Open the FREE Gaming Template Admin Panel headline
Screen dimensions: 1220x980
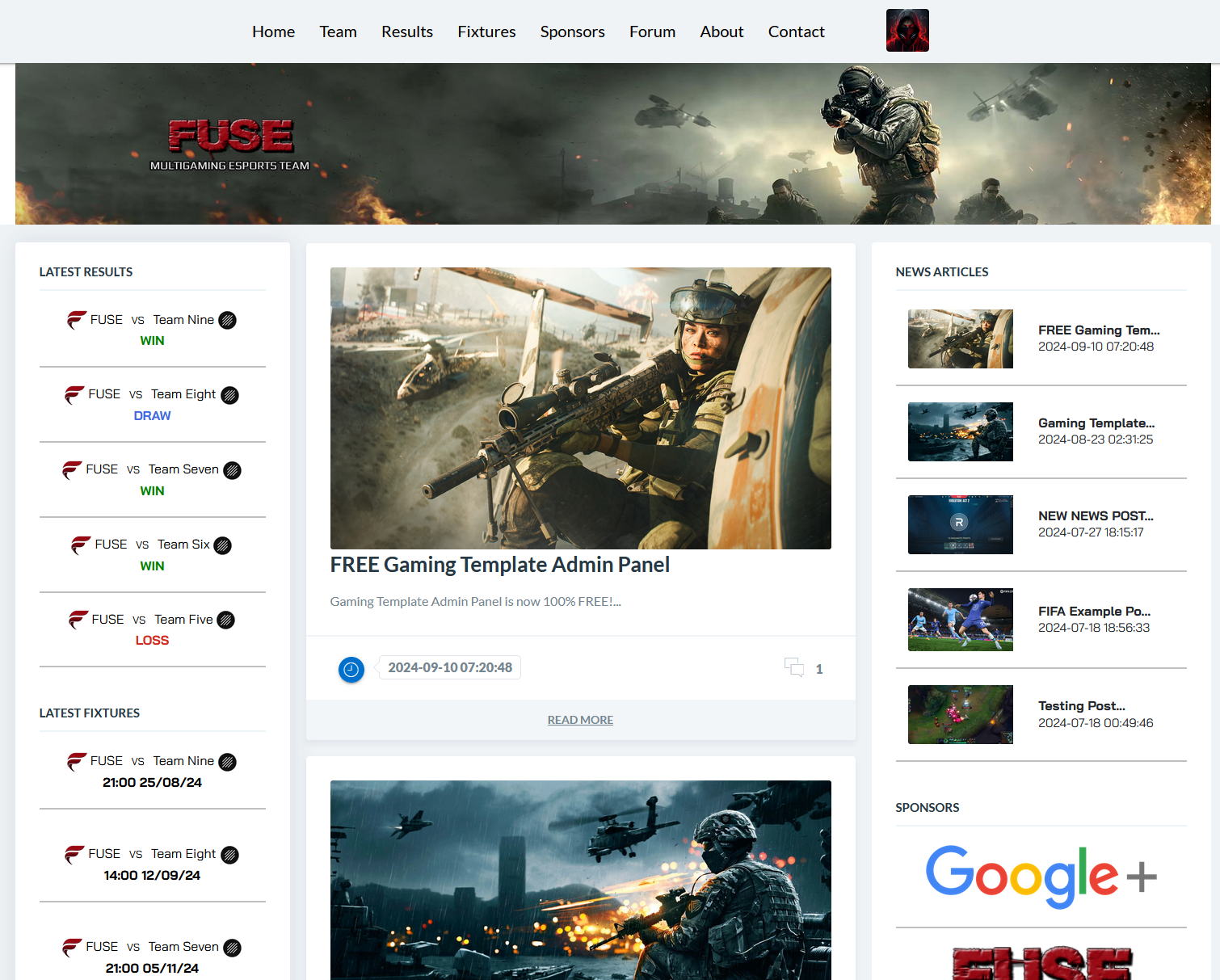(x=499, y=565)
